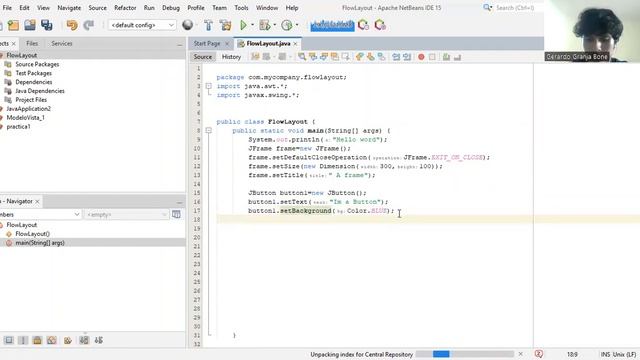The width and height of the screenshot is (640, 360).
Task: Click the Profile Project icon
Action: click(287, 25)
